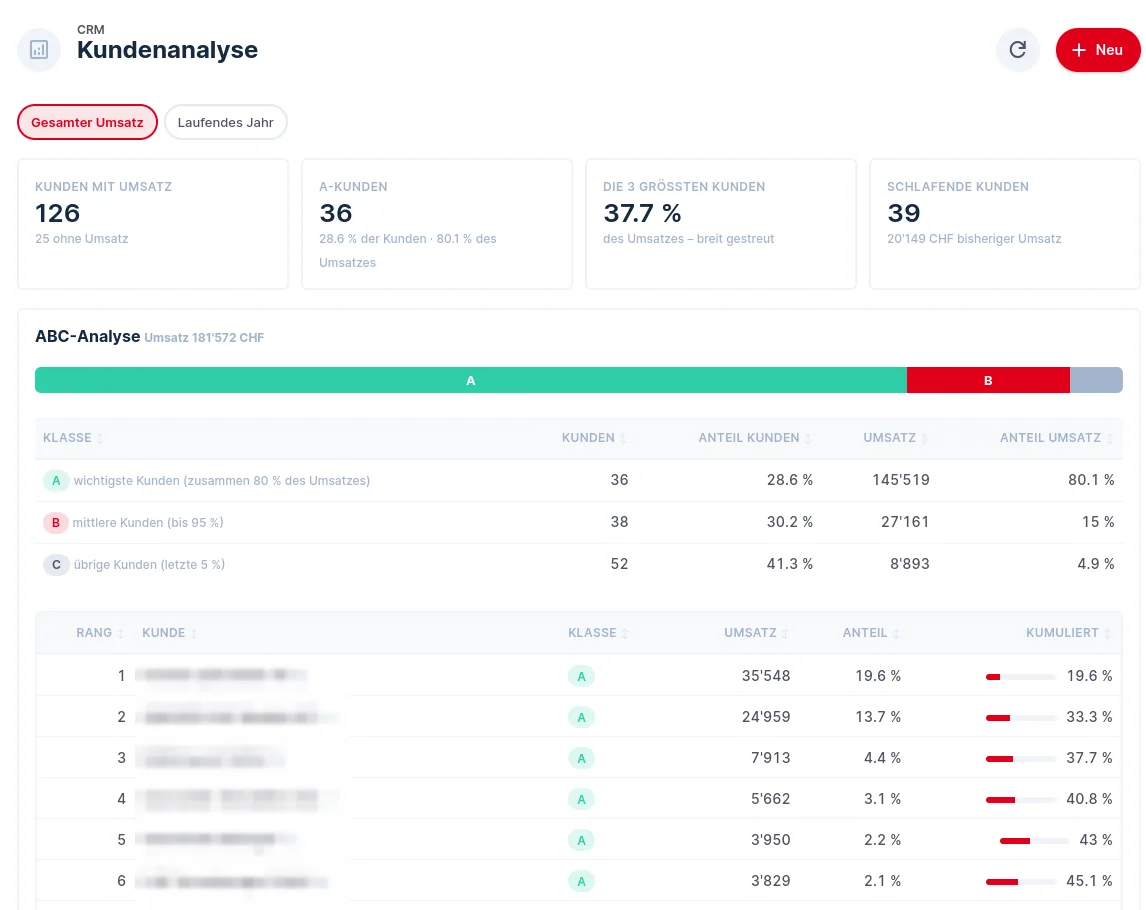Click Anteil value 13.7 %
This screenshot has height=910, width=1146.
click(878, 717)
